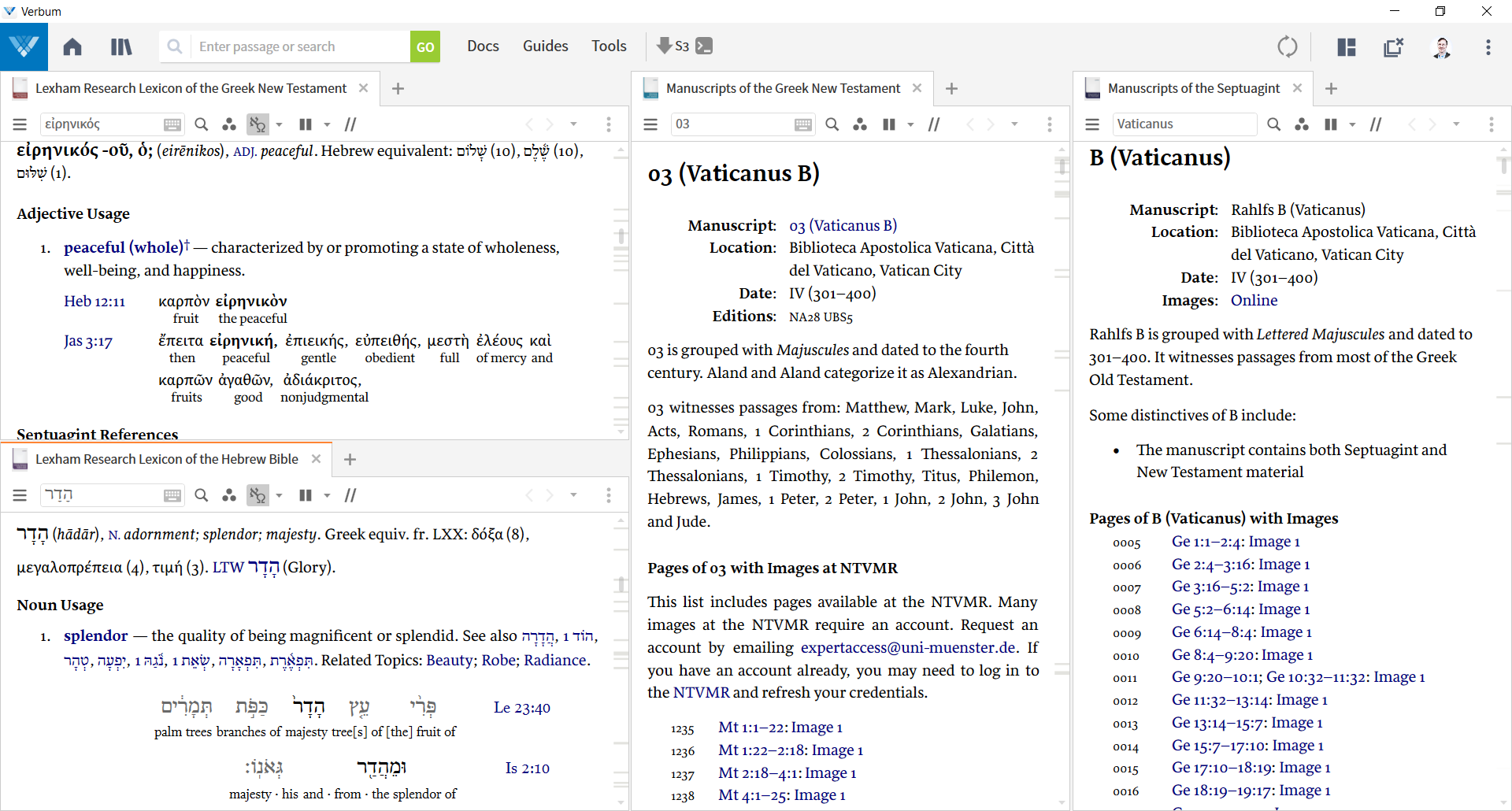Open history dropdown in Greek NT Manuscripts panel

[1014, 124]
